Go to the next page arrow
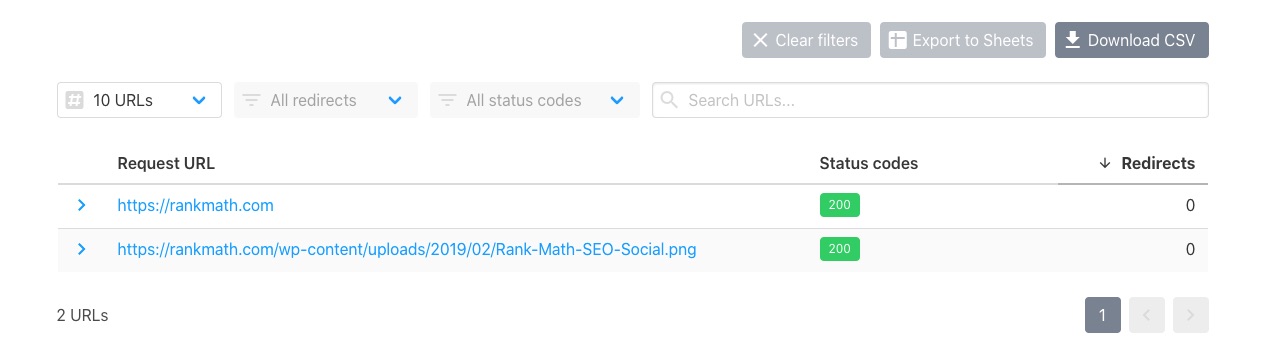The width and height of the screenshot is (1264, 362). (x=1191, y=315)
